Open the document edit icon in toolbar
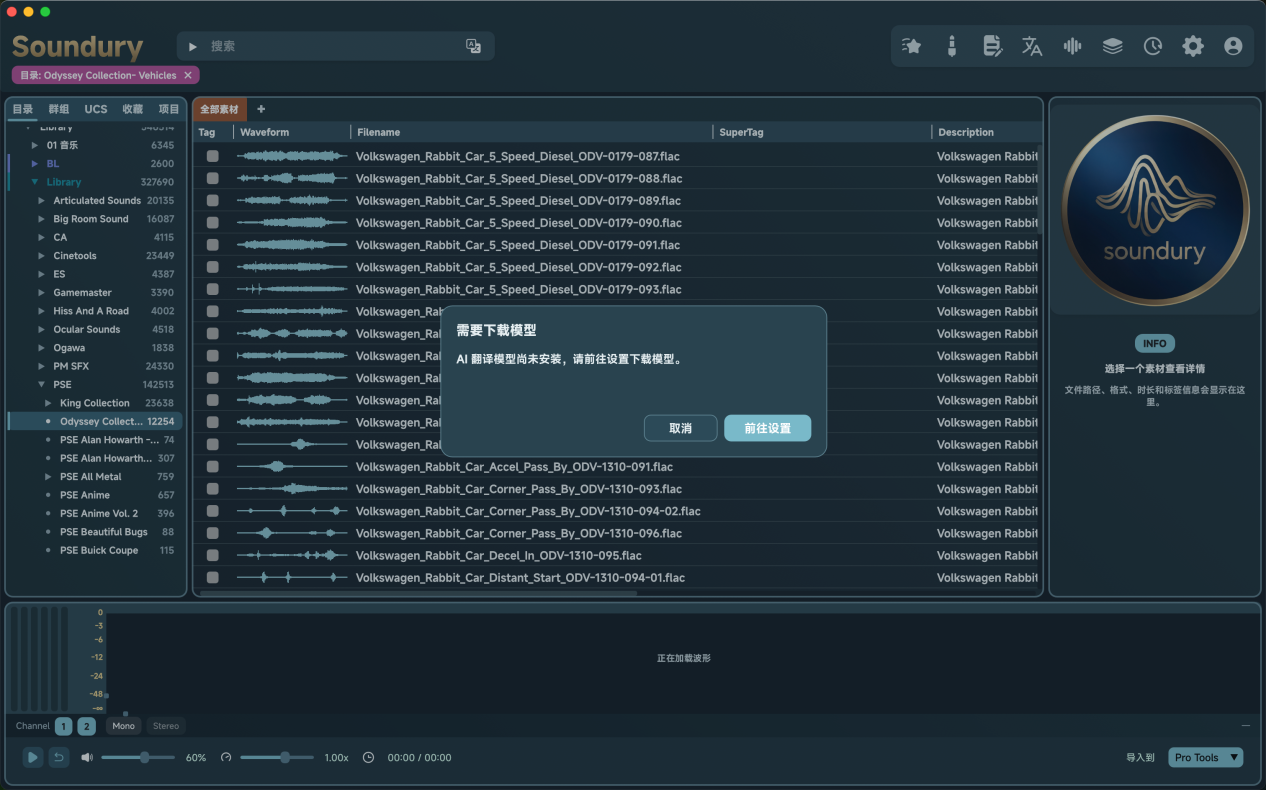Screen dimensions: 1266x790 (x=992, y=46)
